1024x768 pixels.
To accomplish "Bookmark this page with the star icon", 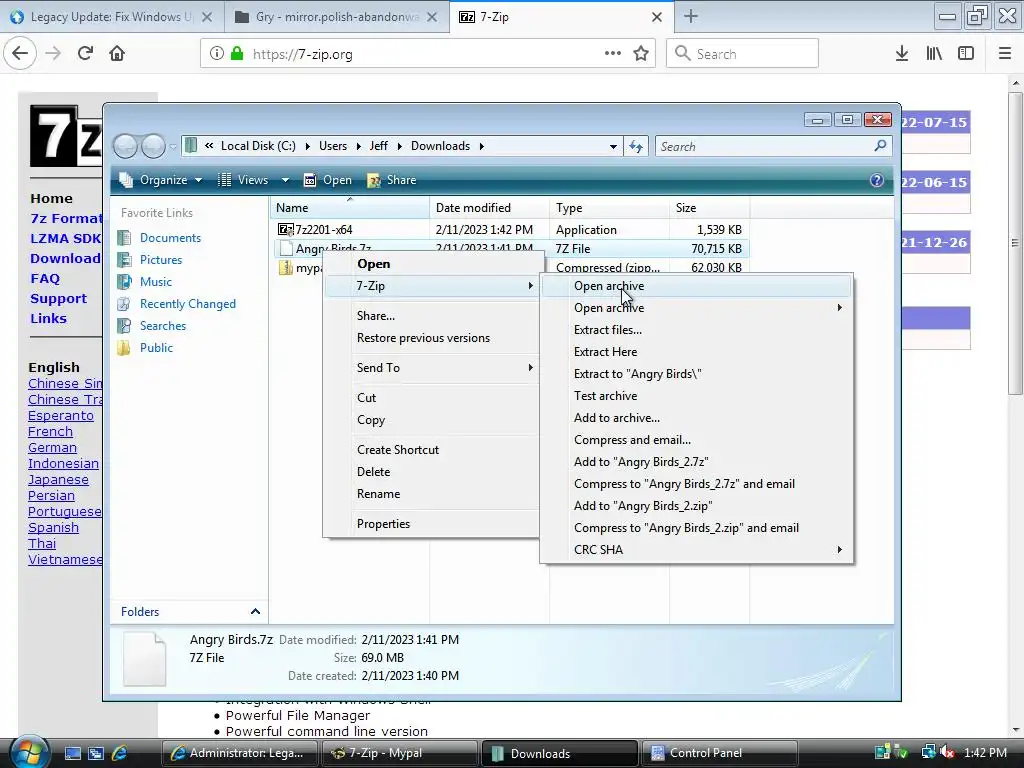I will [x=641, y=54].
